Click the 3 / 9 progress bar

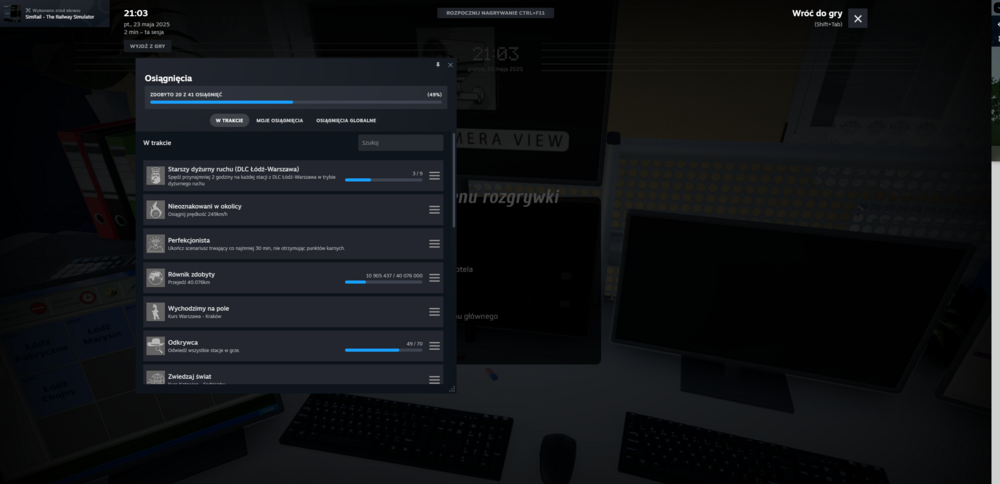point(383,180)
